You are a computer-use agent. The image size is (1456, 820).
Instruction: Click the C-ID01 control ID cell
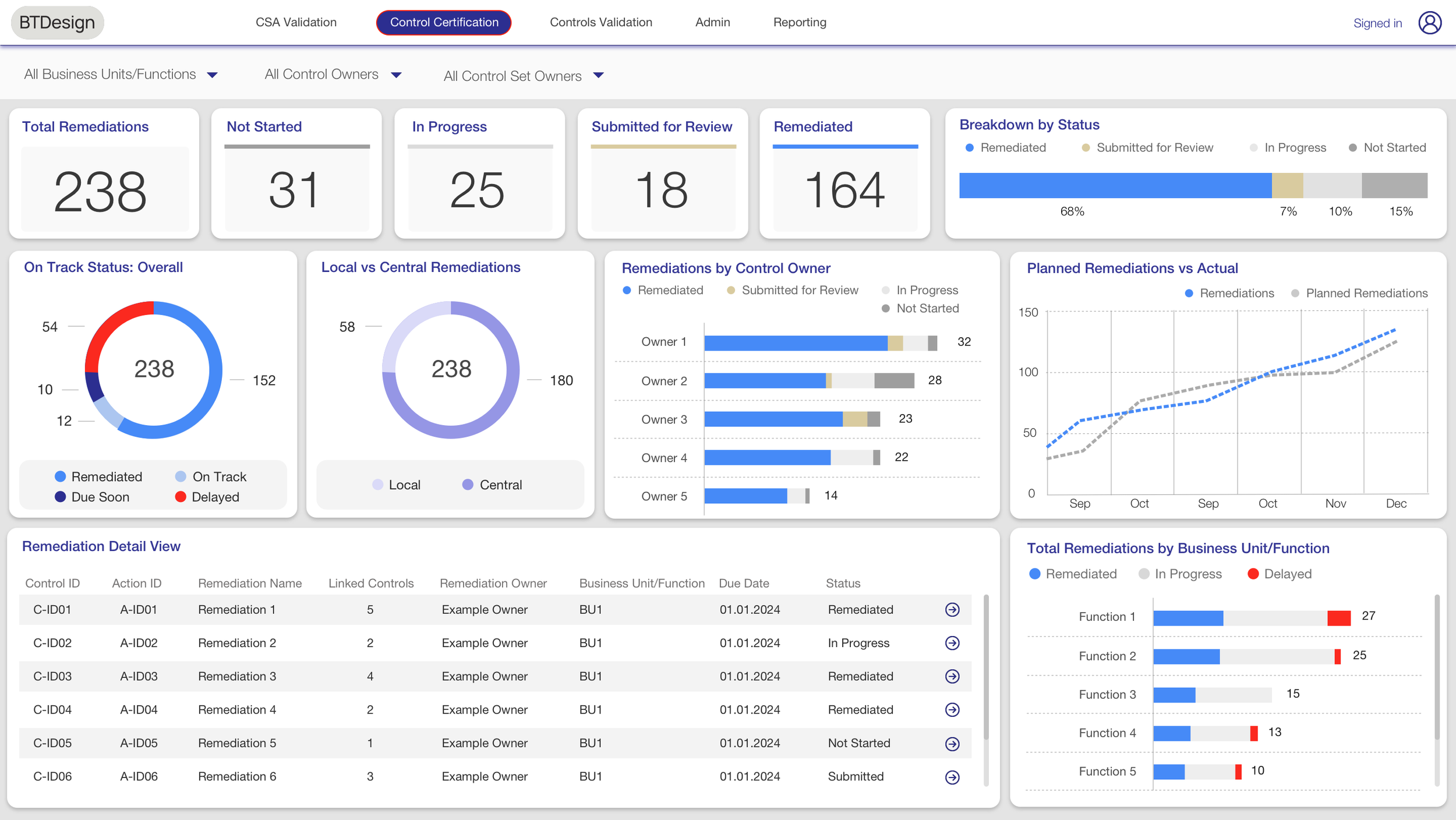pos(52,610)
